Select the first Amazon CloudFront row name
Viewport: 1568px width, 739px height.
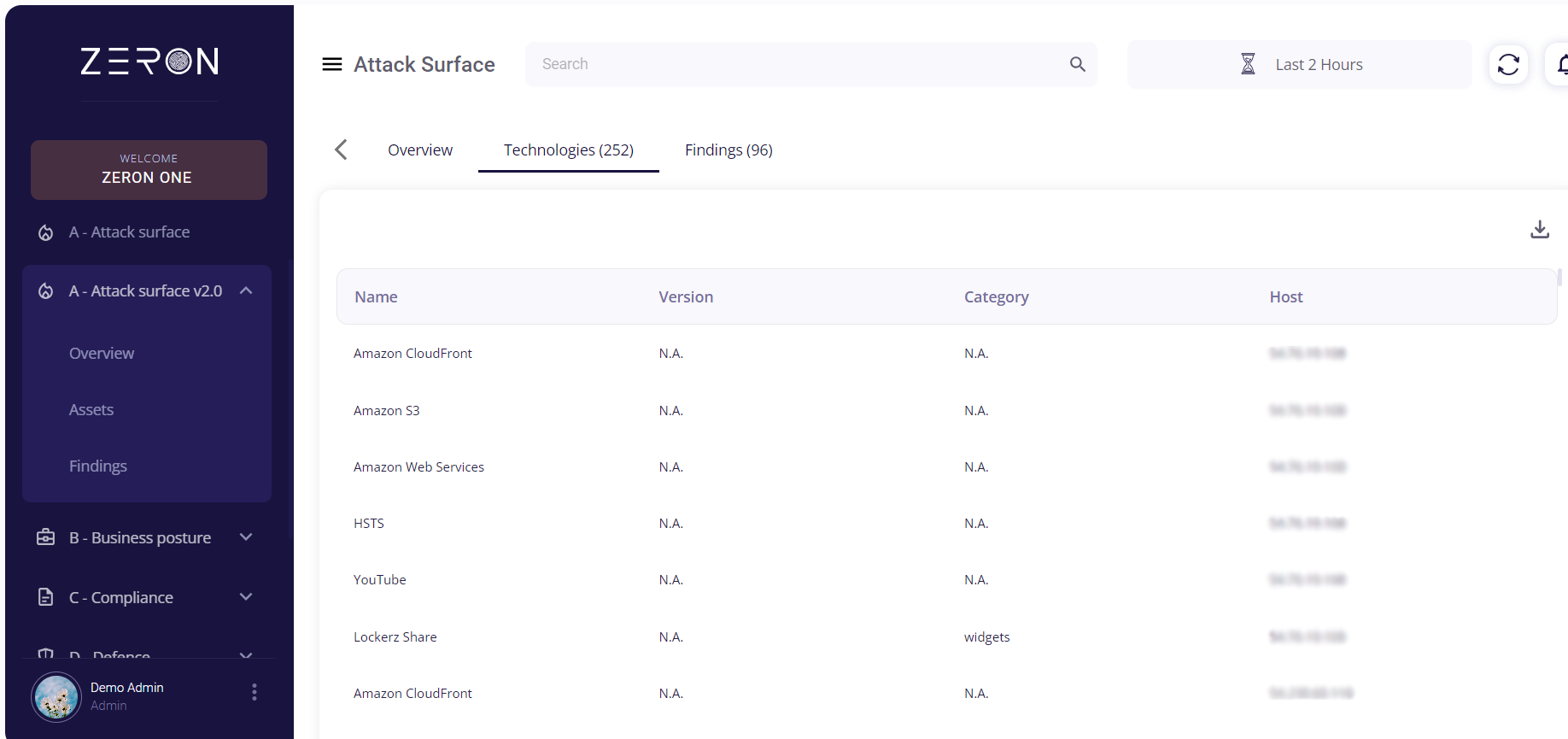(412, 353)
